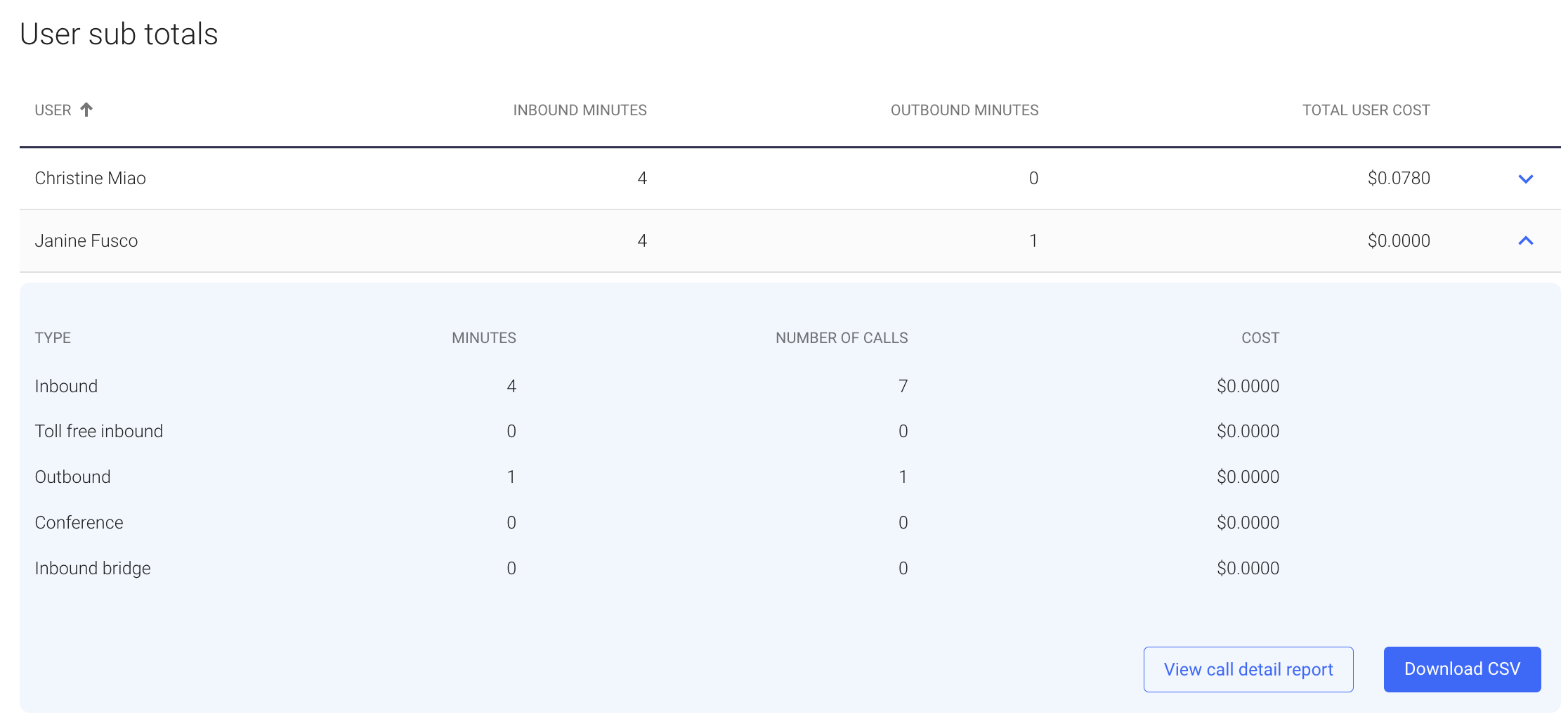Open the expander arrow on Christine Miao's cost row
Image resolution: width=1568 pixels, height=724 pixels.
pos(1526,179)
